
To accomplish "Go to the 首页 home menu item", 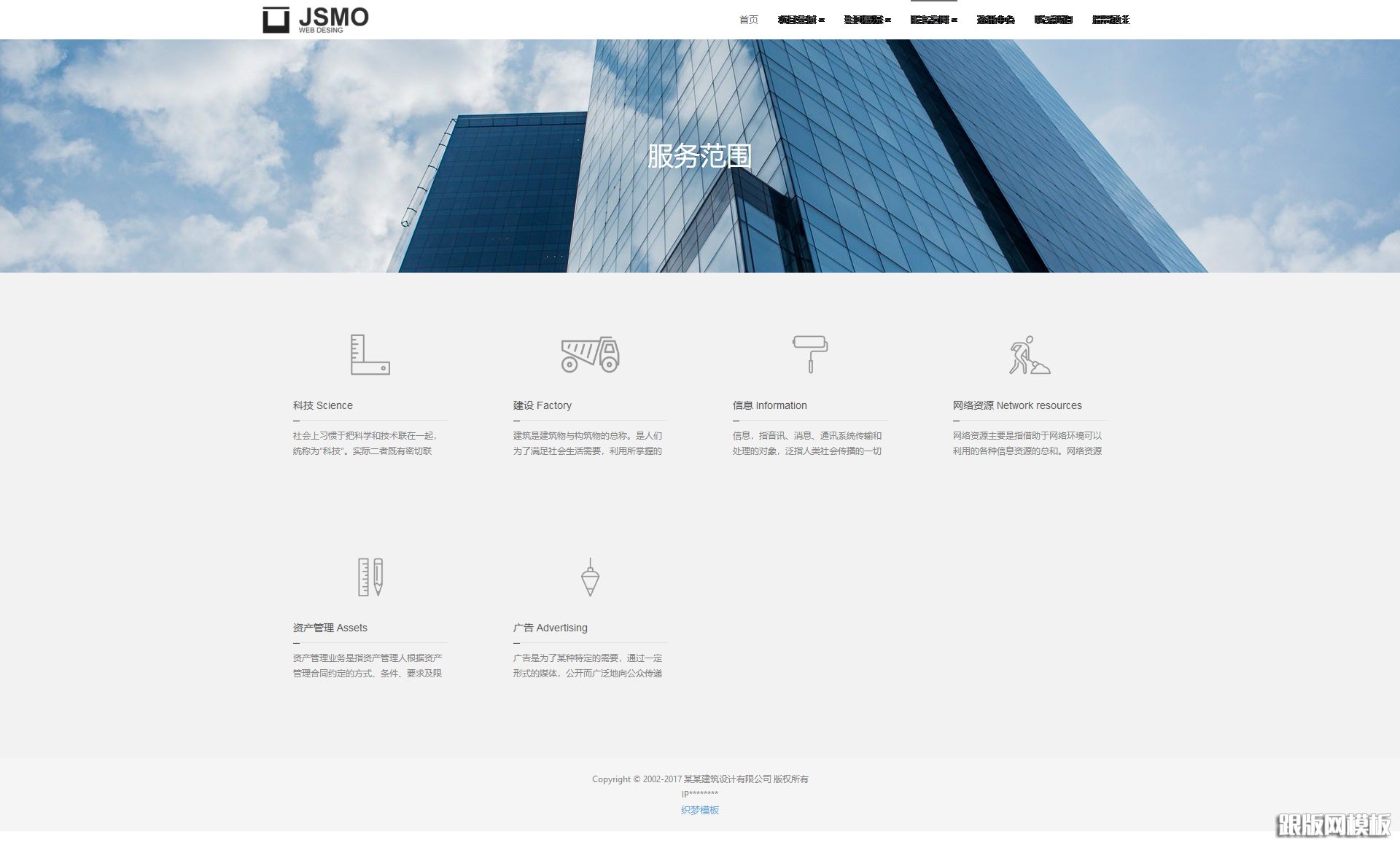I will point(749,20).
